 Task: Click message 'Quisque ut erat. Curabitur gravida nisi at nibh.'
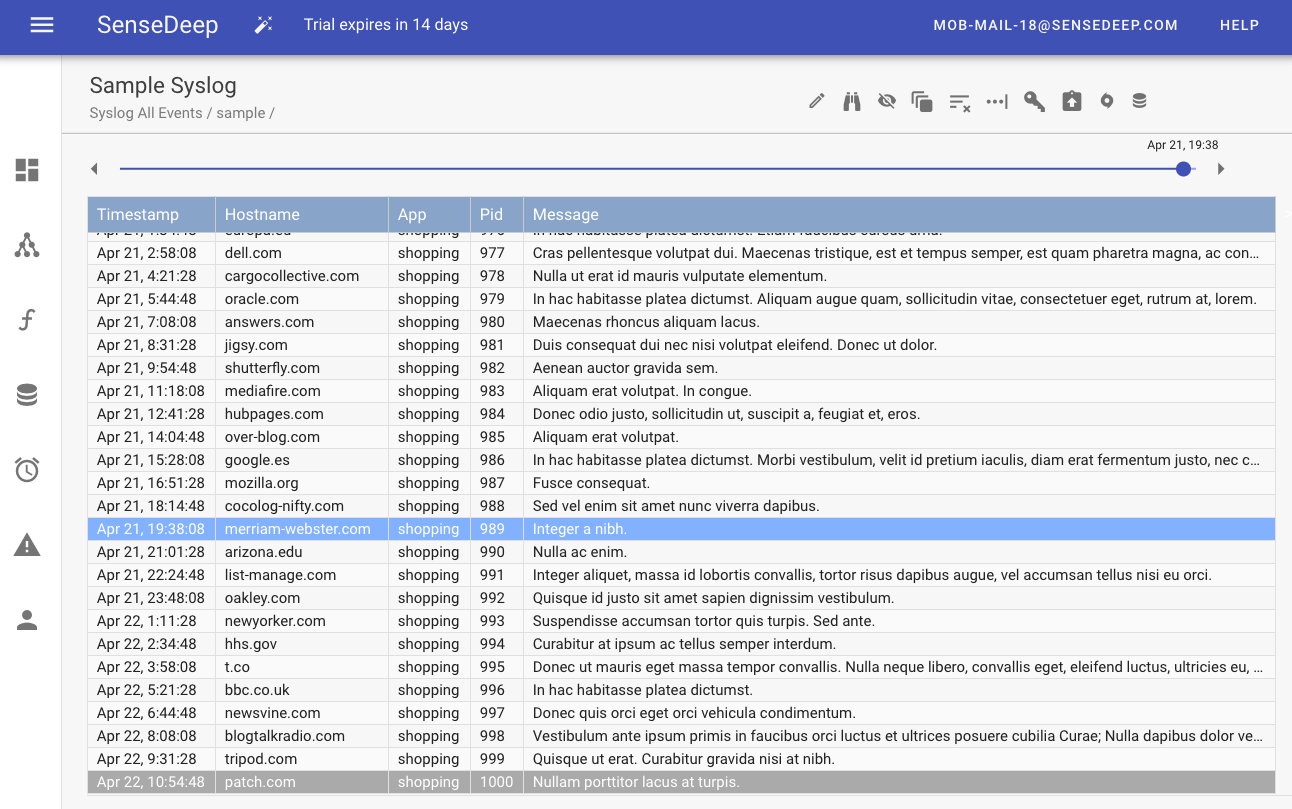684,759
